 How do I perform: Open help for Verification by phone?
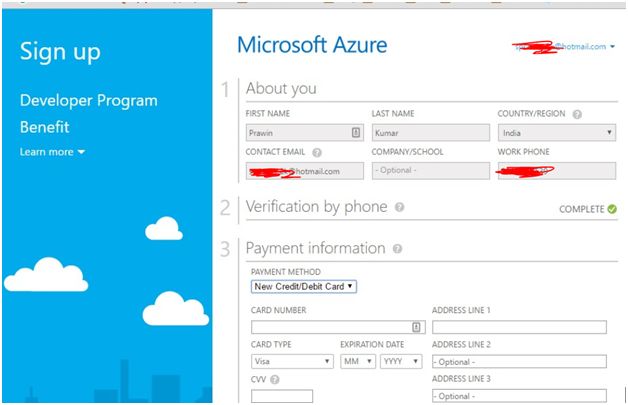point(399,207)
